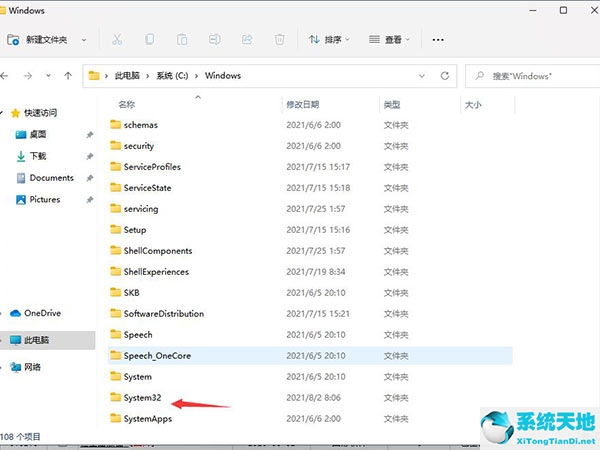Select the SKB folder
This screenshot has height=450, width=600.
click(x=131, y=293)
